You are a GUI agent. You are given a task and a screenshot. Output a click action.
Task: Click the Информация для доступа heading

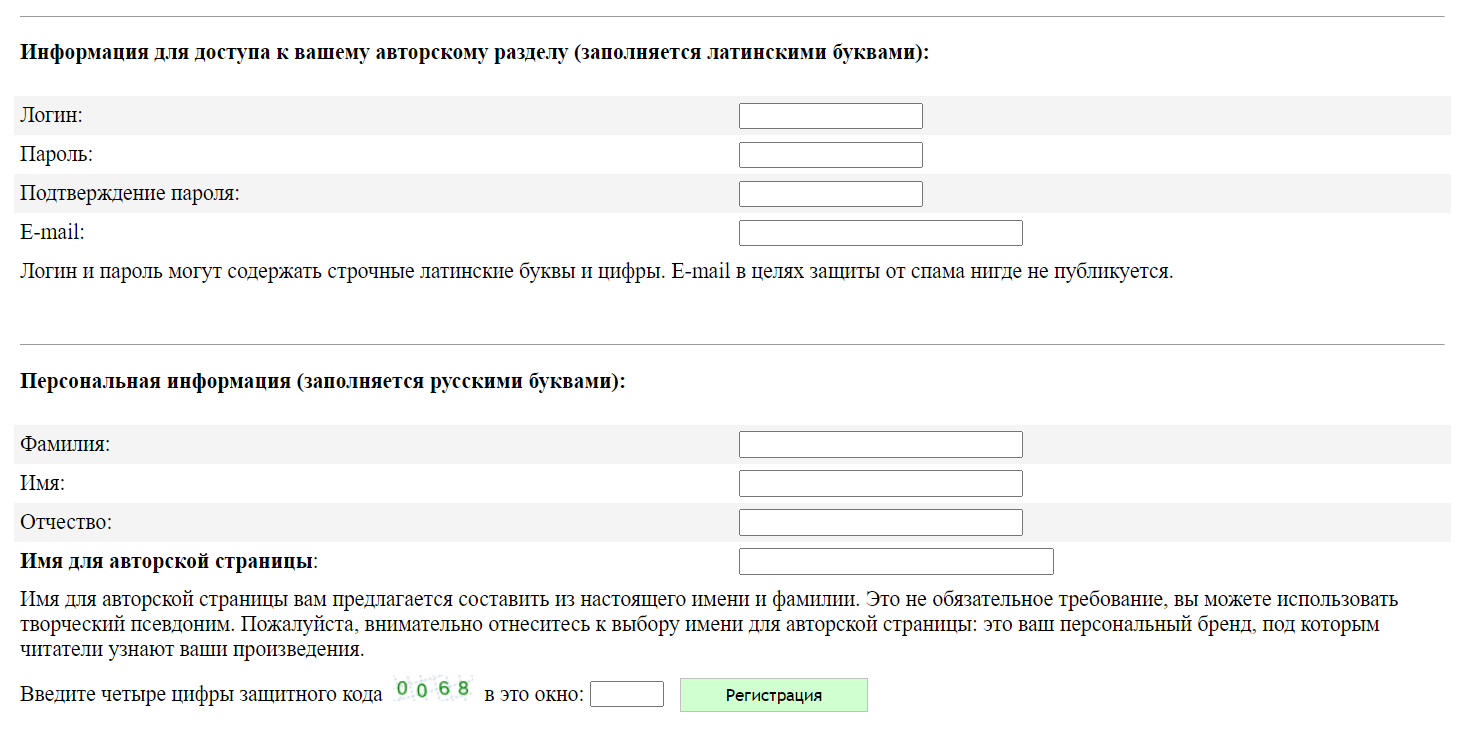[x=475, y=53]
